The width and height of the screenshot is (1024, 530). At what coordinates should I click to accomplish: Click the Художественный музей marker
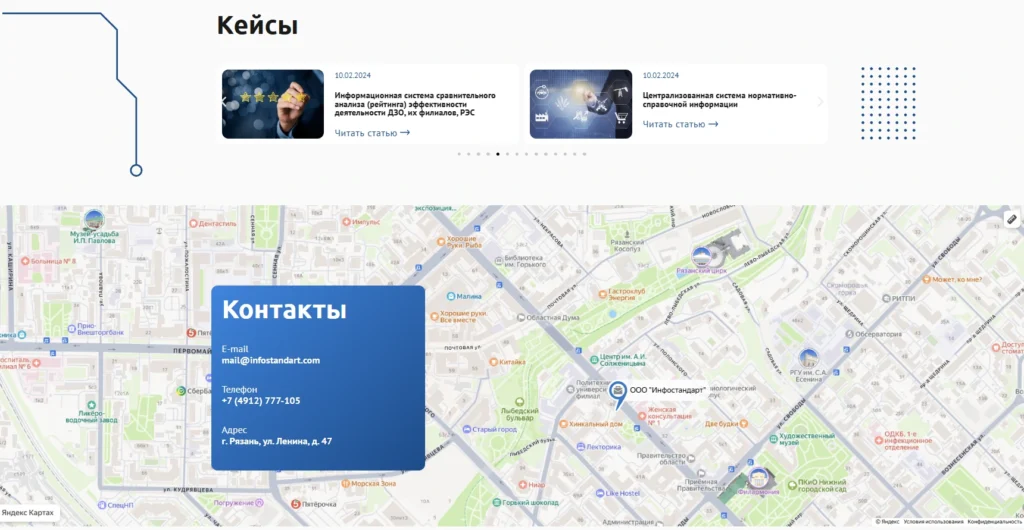pos(773,439)
